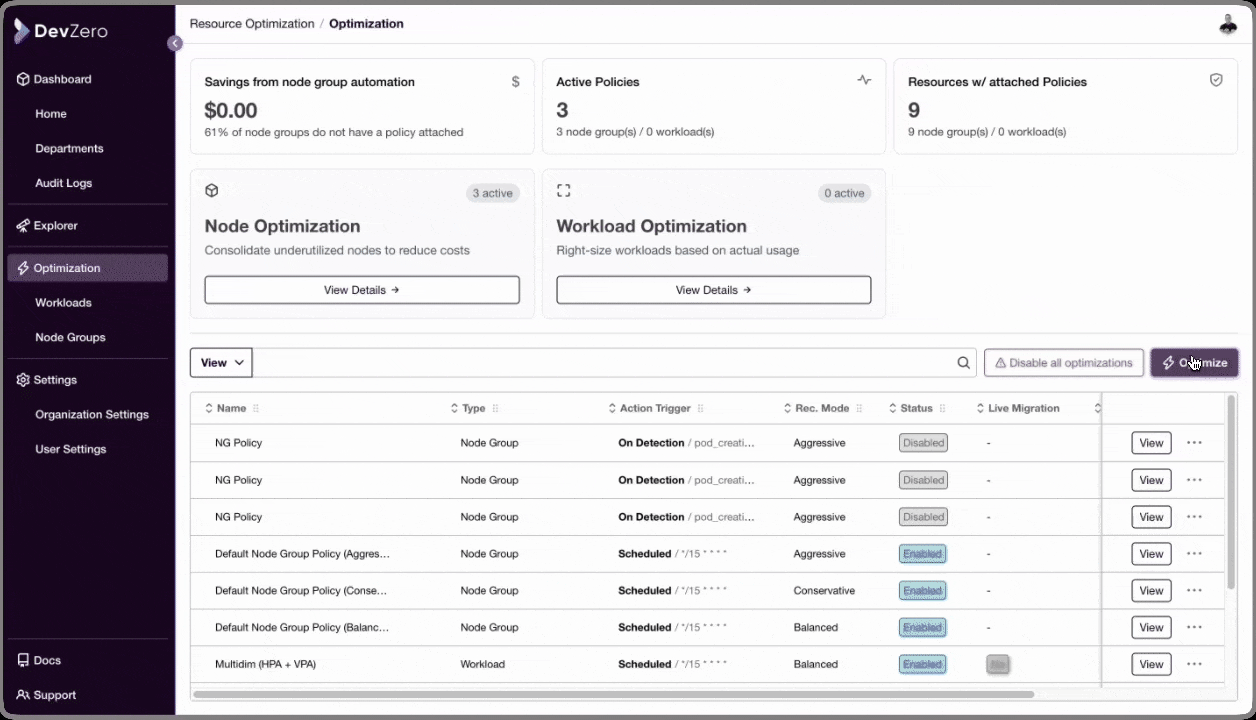This screenshot has height=720, width=1256.
Task: Click the cube icon on Node Optimization card
Action: (x=211, y=190)
